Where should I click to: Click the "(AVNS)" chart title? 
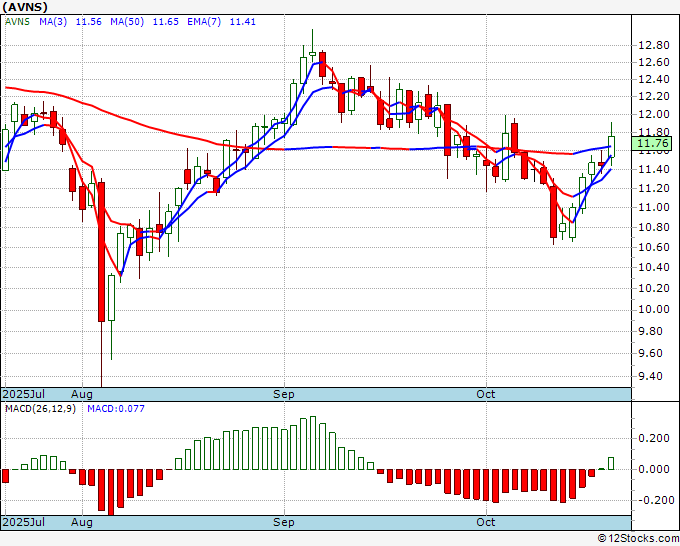pos(25,7)
